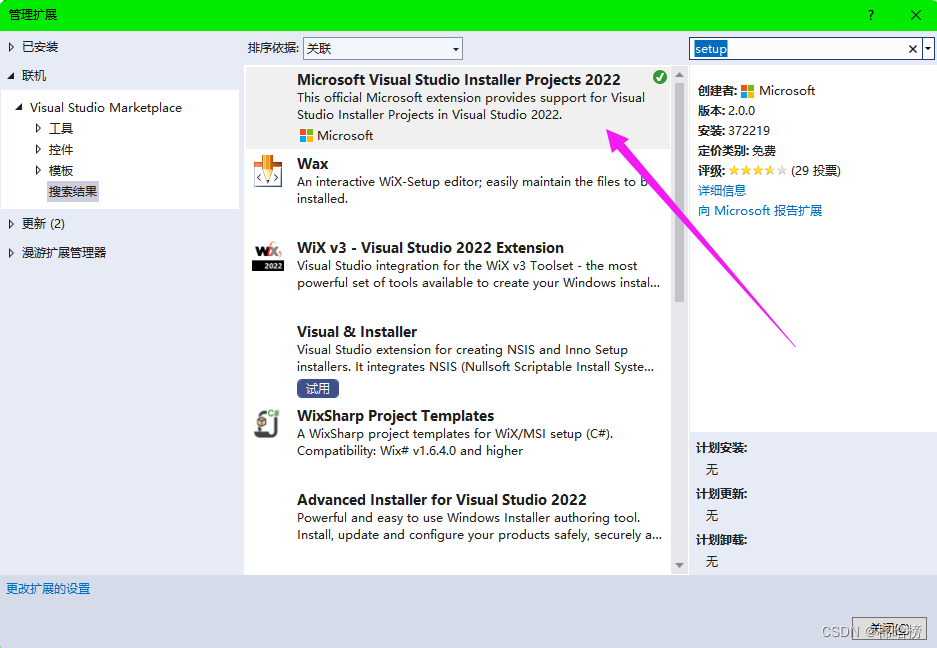Clear the search box with the X icon
937x648 pixels.
(912, 49)
